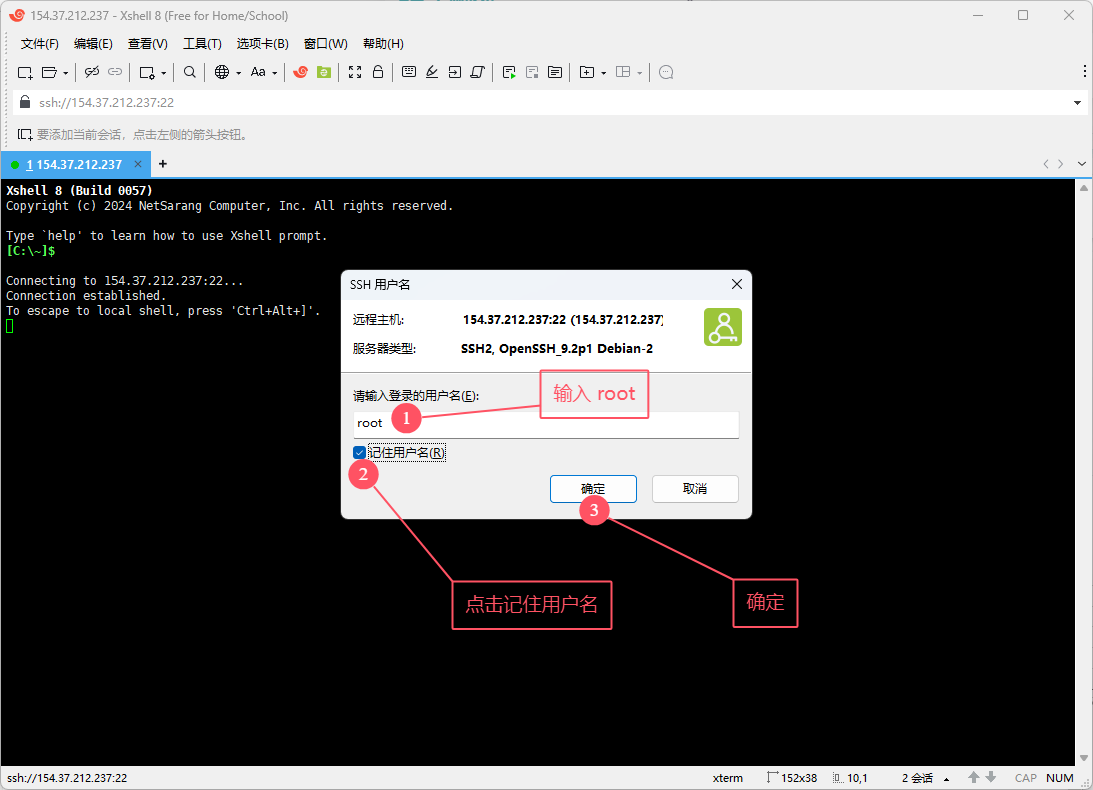Click the green user key icon in dialog
This screenshot has height=790, width=1093.
click(723, 327)
